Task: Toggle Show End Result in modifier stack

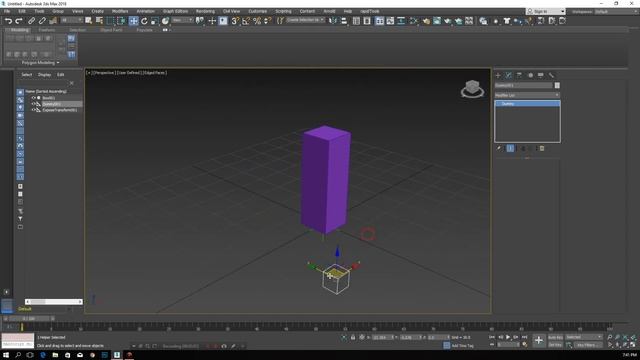Action: (x=511, y=148)
